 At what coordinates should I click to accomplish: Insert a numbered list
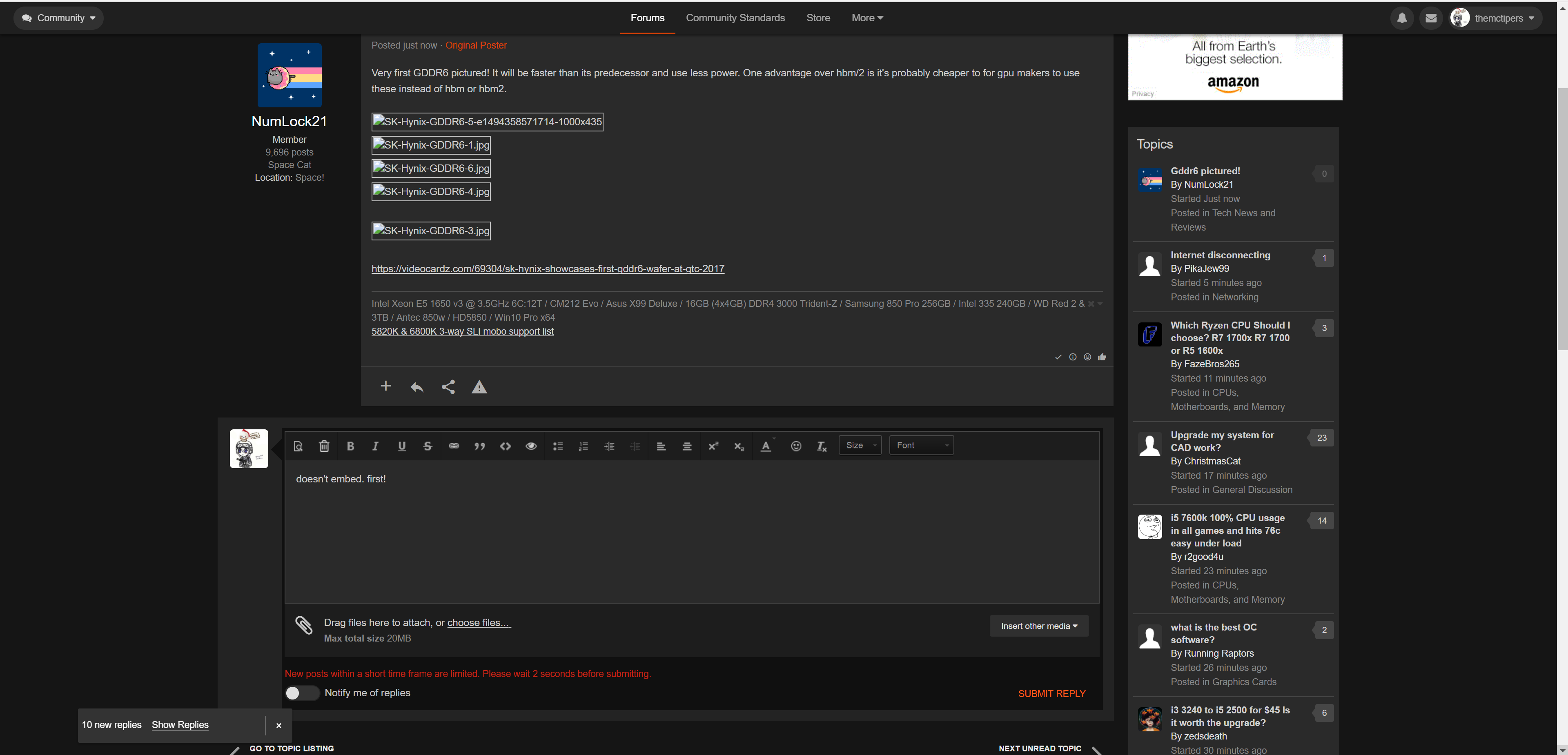[583, 446]
